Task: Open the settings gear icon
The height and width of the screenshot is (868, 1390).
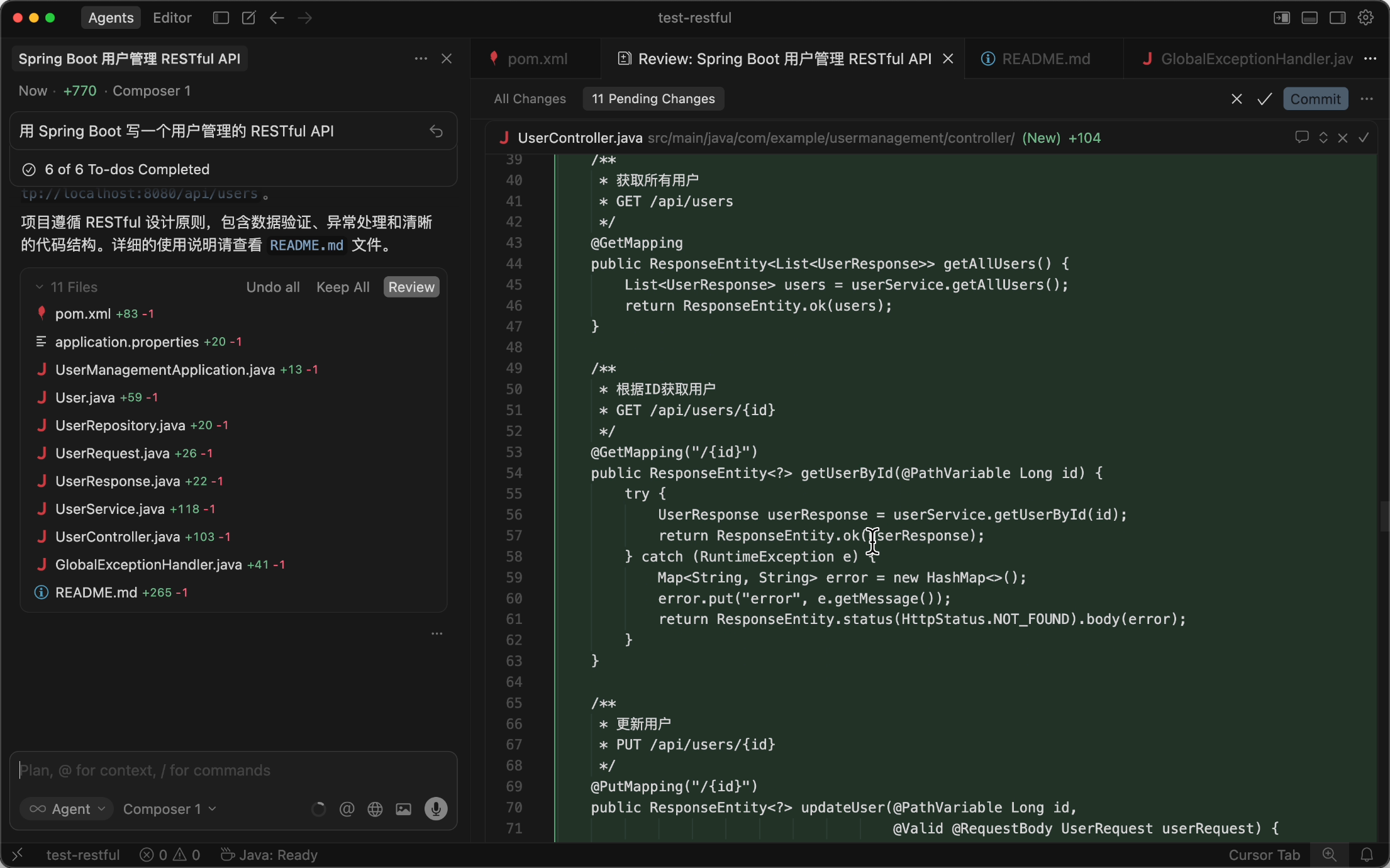Action: 1365,18
